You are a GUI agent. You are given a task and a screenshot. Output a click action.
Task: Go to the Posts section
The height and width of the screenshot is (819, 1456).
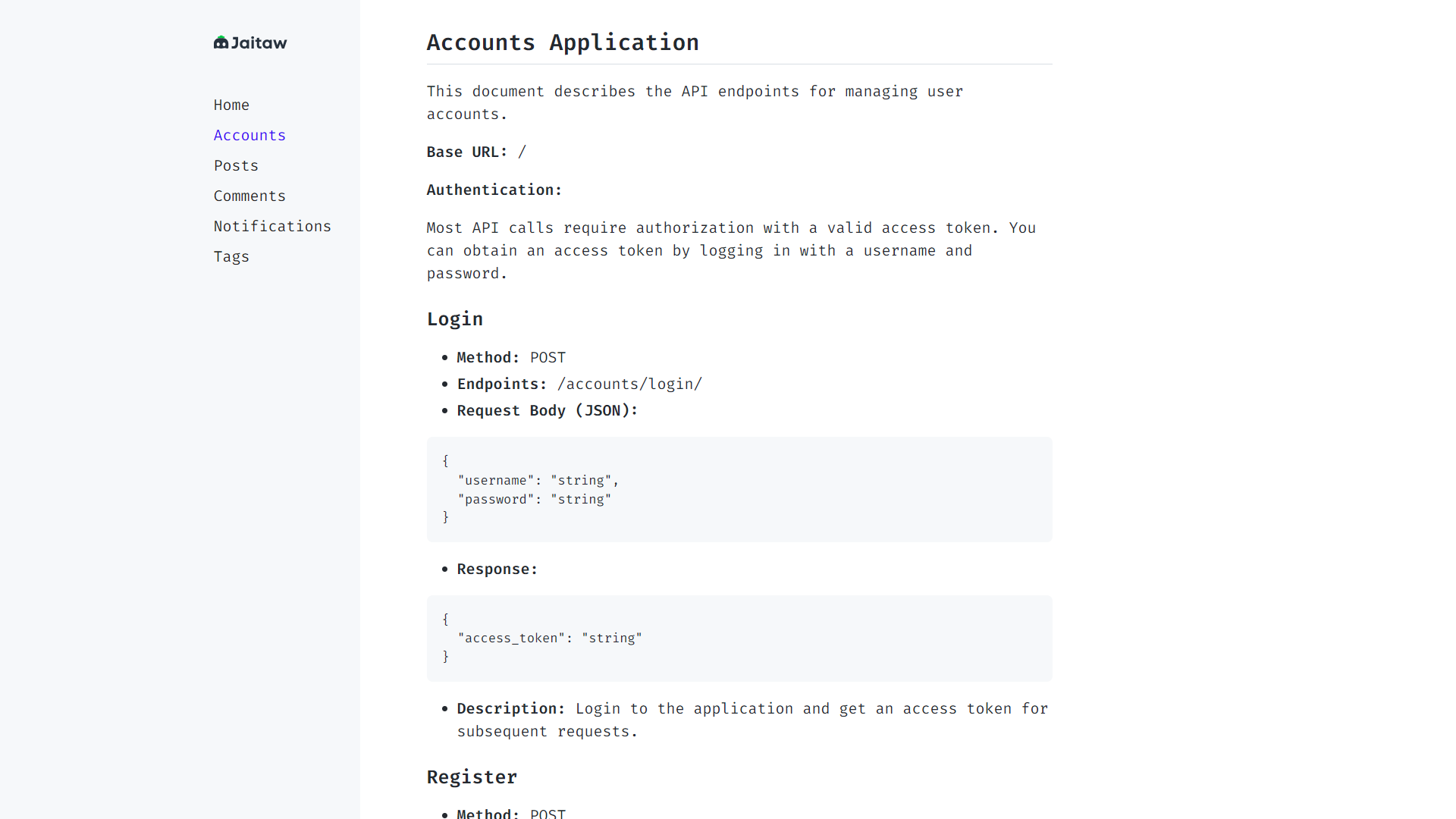click(236, 165)
